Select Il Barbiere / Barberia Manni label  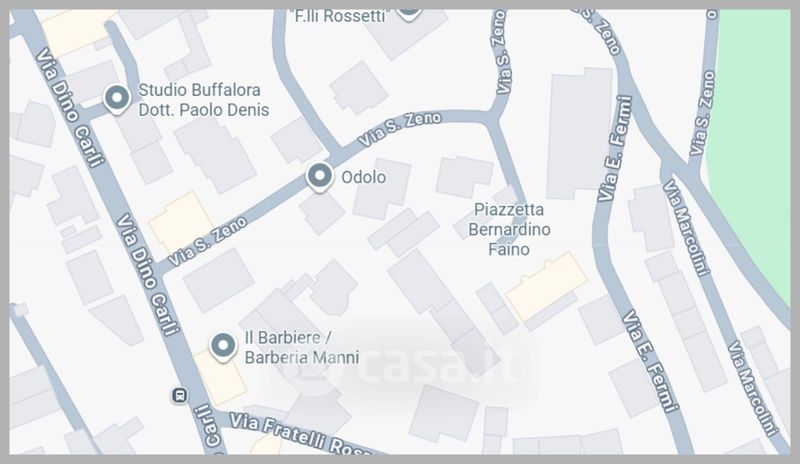(302, 347)
